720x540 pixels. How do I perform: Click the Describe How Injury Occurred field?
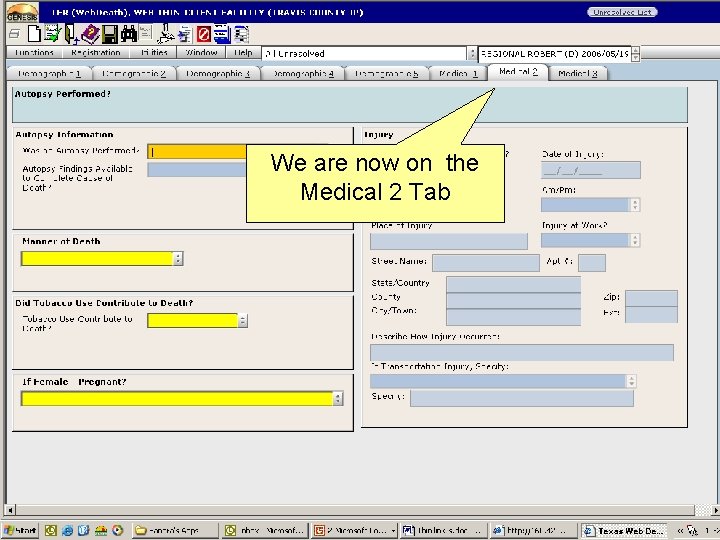[x=522, y=353]
